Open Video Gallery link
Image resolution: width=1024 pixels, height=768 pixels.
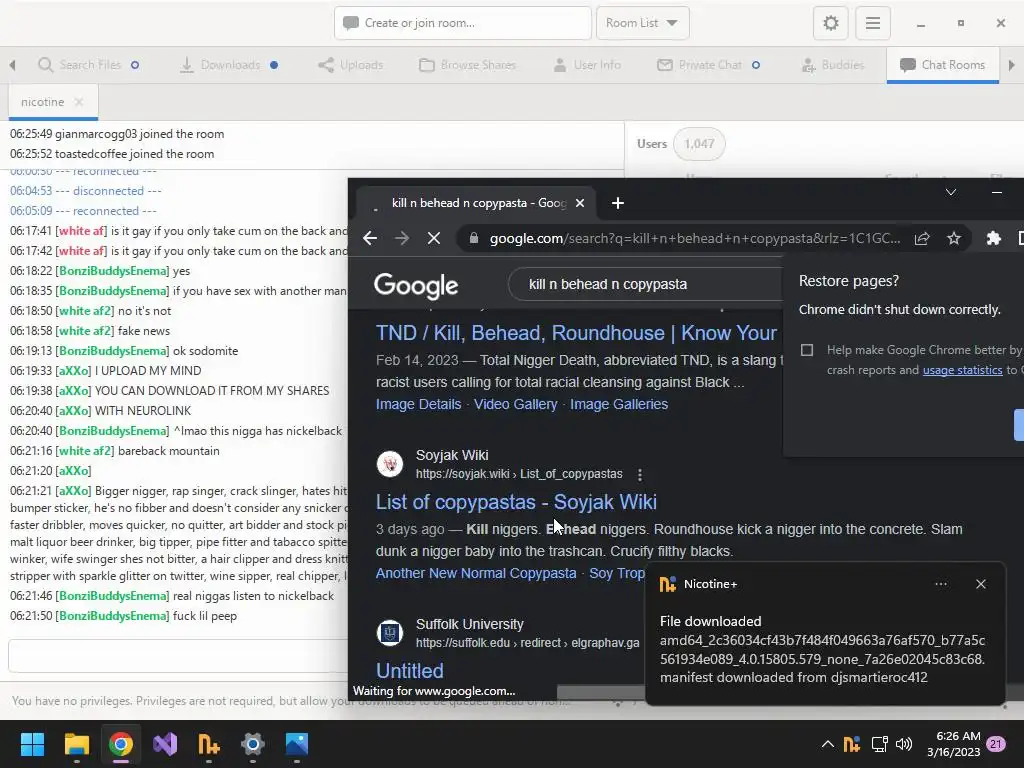click(515, 404)
